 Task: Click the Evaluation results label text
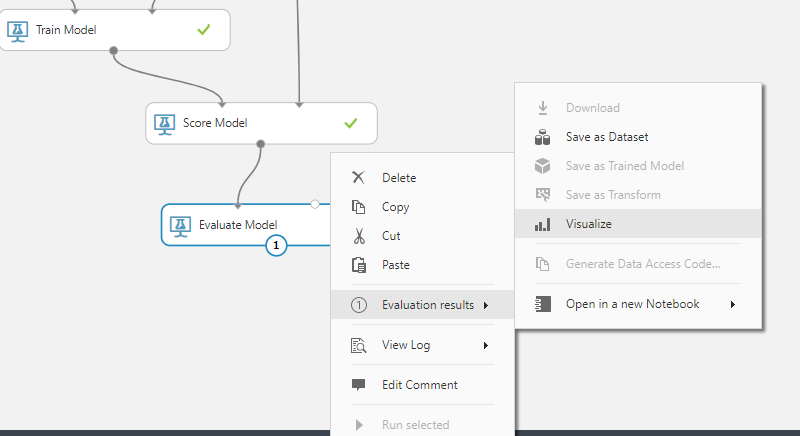coord(428,305)
